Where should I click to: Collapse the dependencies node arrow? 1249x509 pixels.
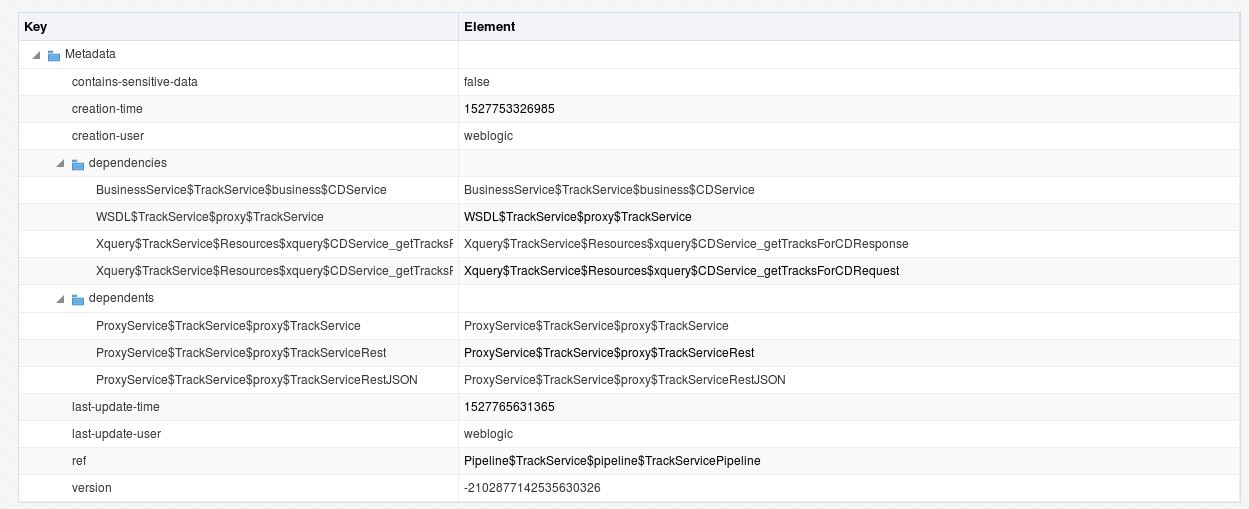pyautogui.click(x=61, y=164)
